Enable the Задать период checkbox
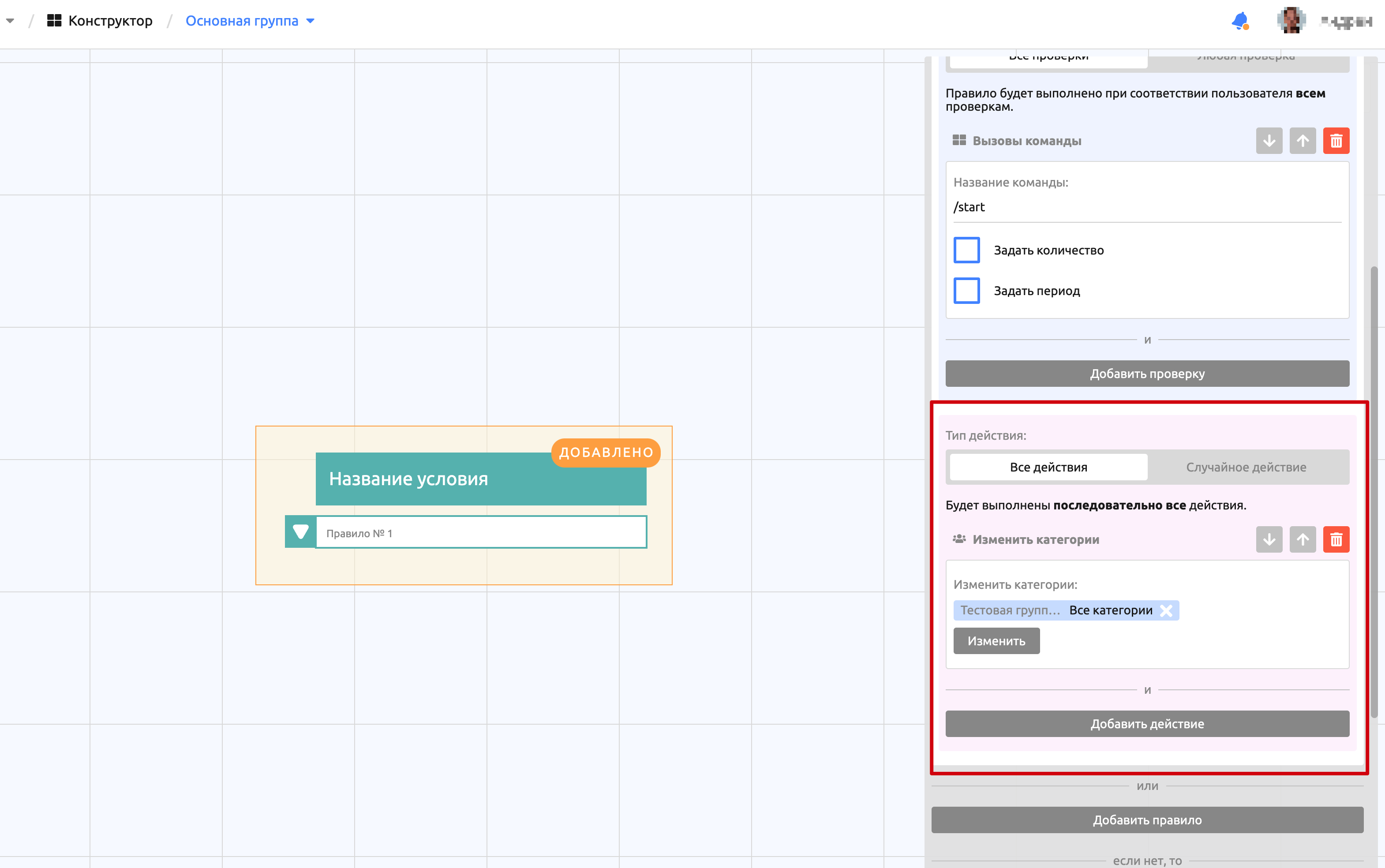This screenshot has width=1385, height=868. pyautogui.click(x=966, y=291)
